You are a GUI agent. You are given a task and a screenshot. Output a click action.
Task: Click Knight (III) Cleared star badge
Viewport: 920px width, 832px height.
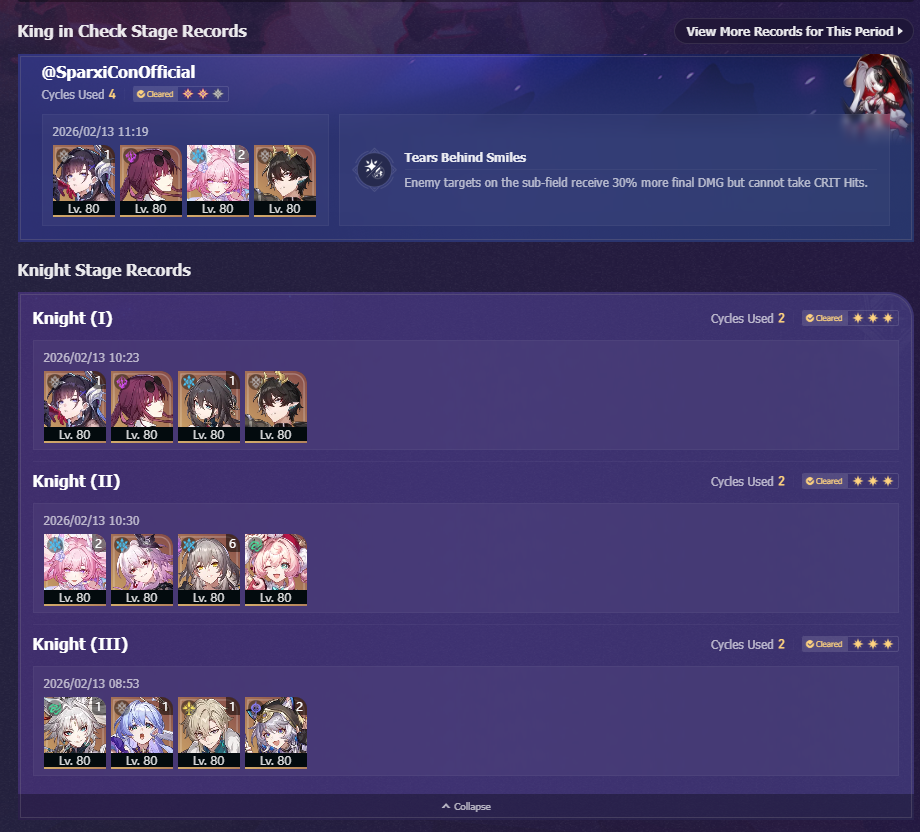pos(850,644)
